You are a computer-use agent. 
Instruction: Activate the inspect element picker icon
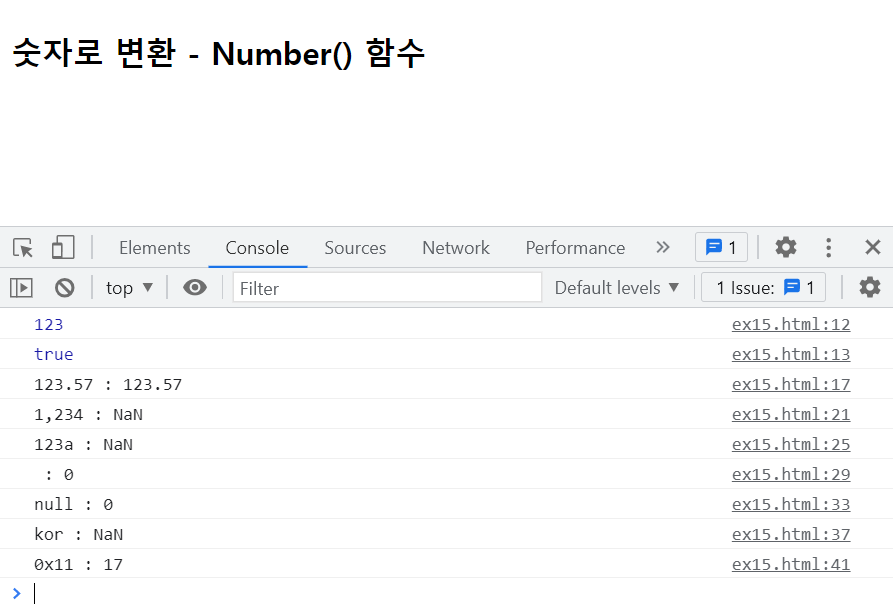(x=23, y=248)
